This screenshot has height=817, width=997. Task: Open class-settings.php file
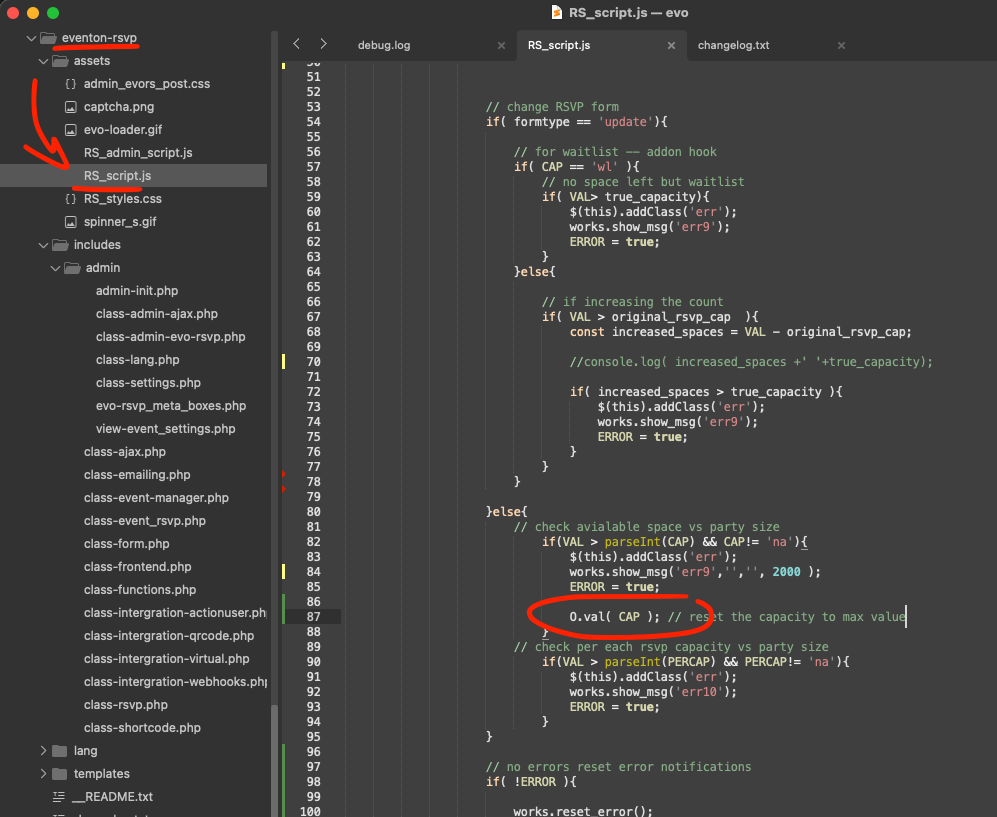148,383
